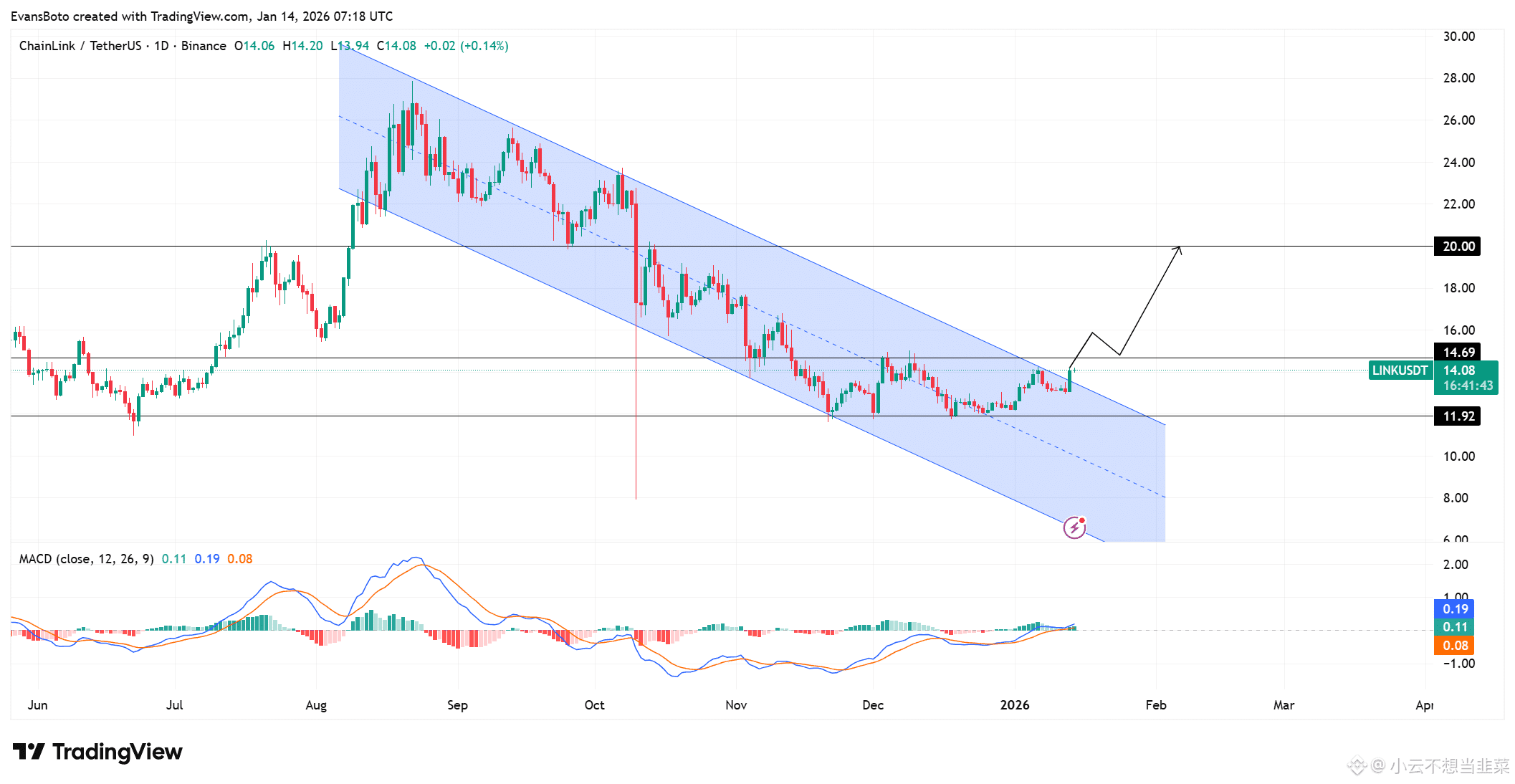The width and height of the screenshot is (1515, 784).
Task: Select the MACD (close, 12, 26, 9) indicator label
Action: (86, 559)
